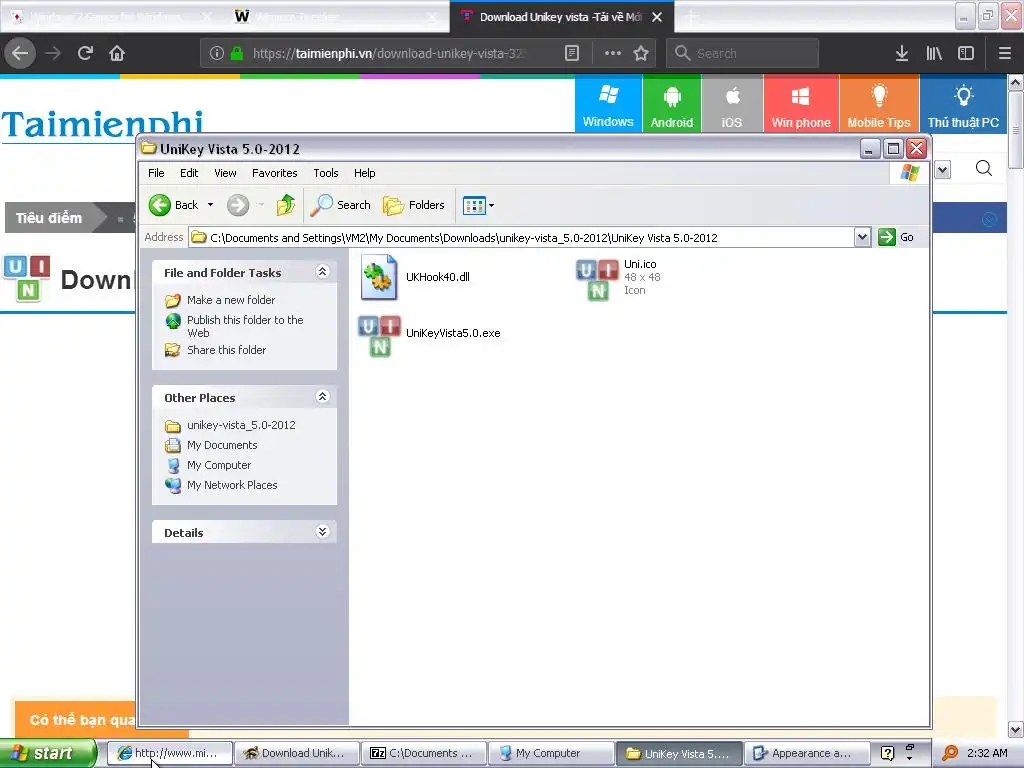Click the Taimienphi logo
Image resolution: width=1024 pixels, height=768 pixels.
coord(102,123)
